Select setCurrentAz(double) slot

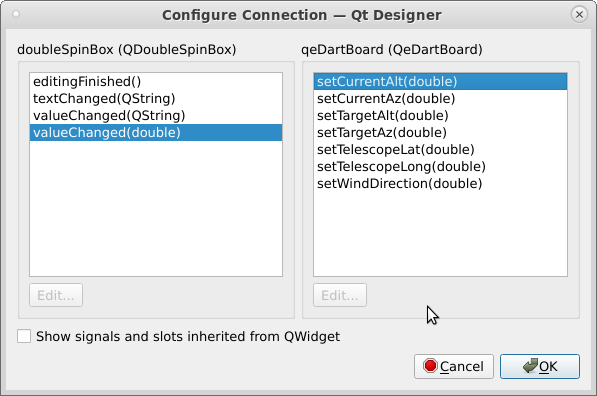point(440,99)
